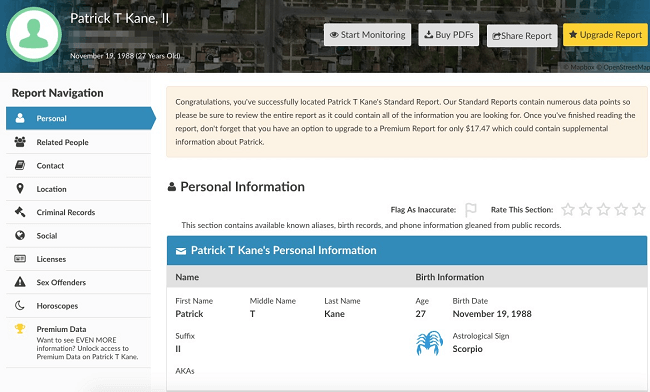The width and height of the screenshot is (650, 392).
Task: Click the Social globe icon
Action: (20, 235)
